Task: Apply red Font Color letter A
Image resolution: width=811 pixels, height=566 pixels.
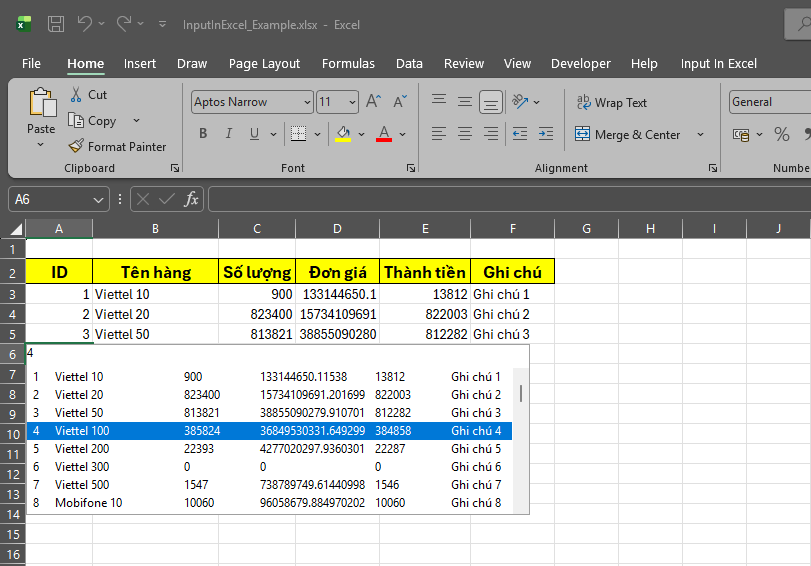Action: pos(384,133)
